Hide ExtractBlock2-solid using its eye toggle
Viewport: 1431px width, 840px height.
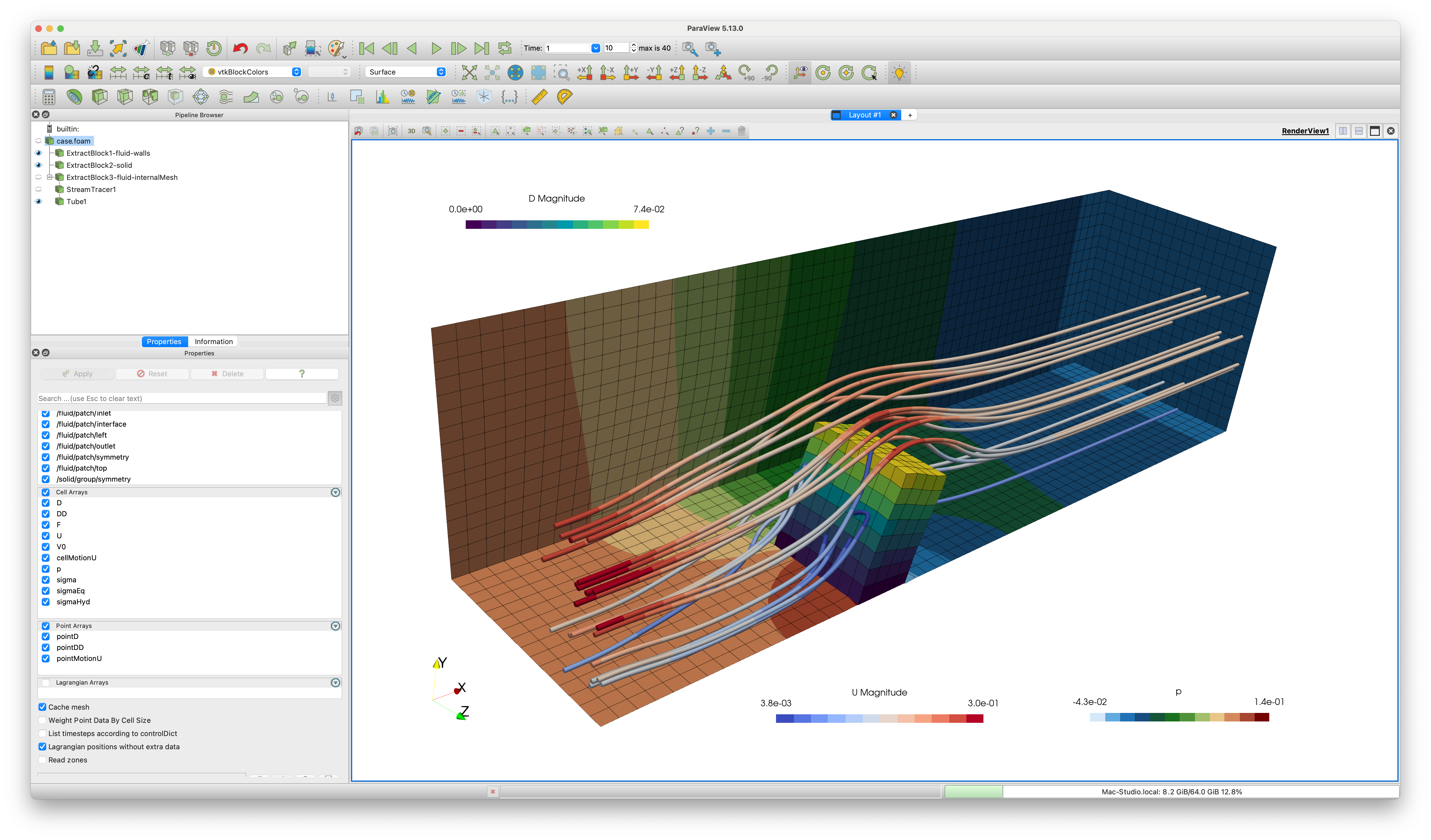click(39, 165)
